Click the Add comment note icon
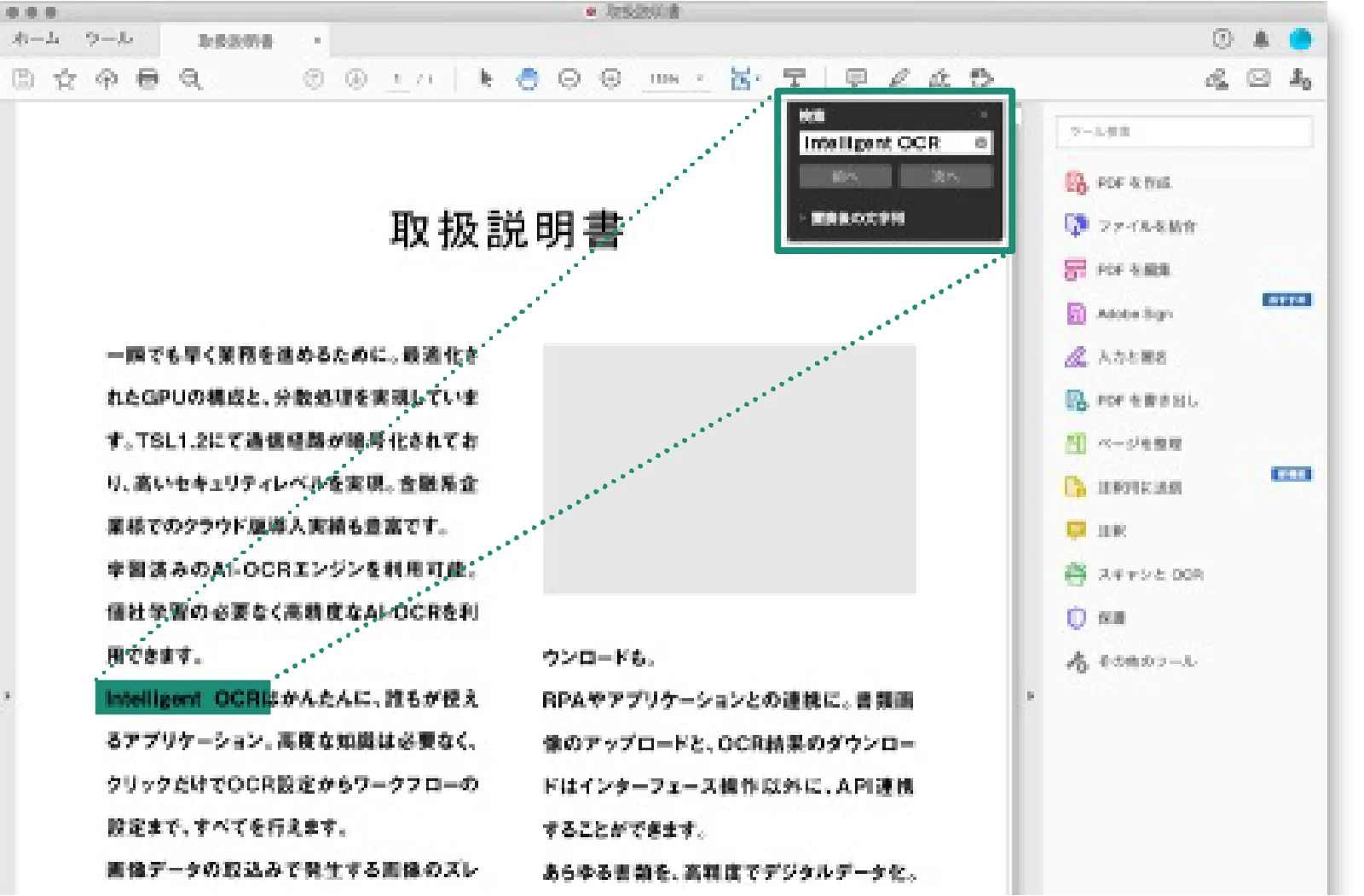The height and width of the screenshot is (896, 1364). pyautogui.click(x=856, y=78)
